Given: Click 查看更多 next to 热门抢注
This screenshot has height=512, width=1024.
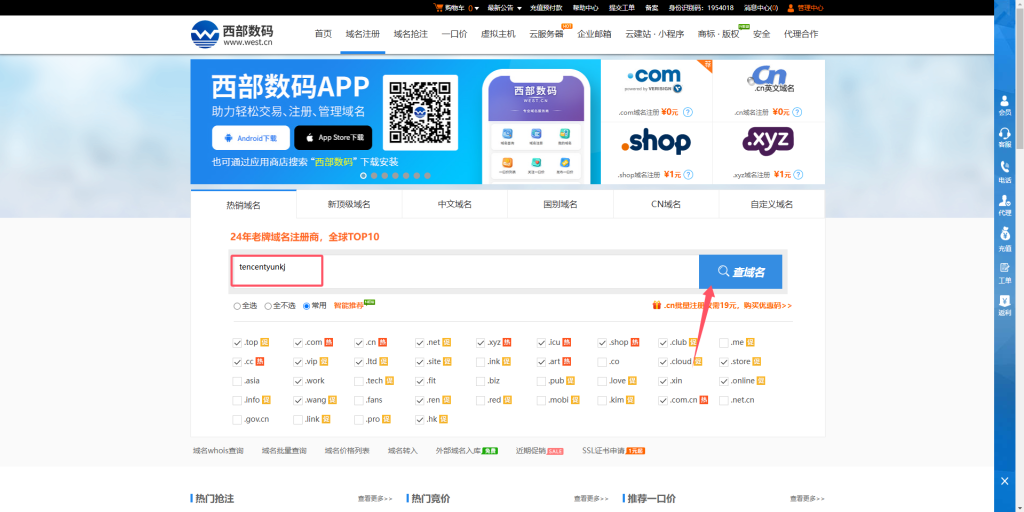Looking at the screenshot, I should coord(375,498).
